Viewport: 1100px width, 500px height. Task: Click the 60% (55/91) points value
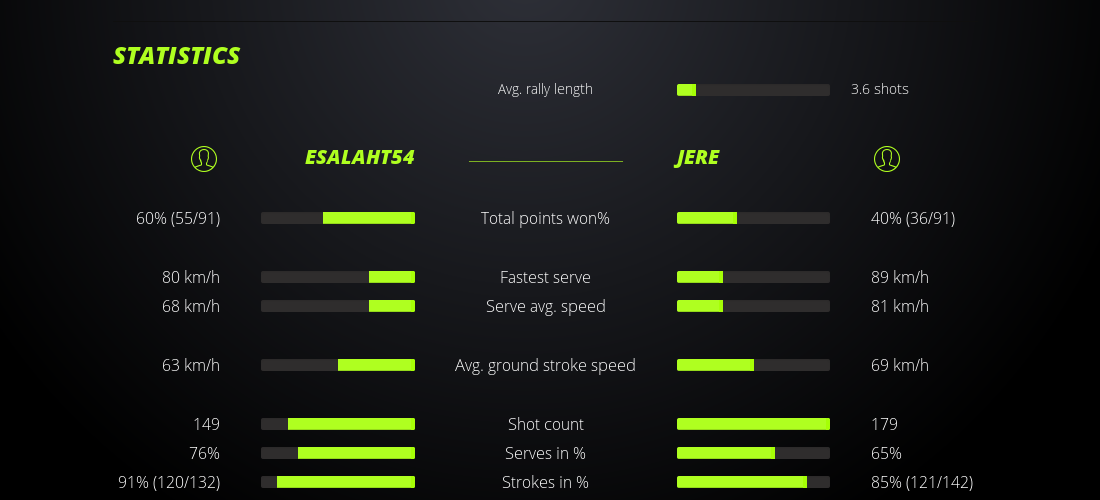pyautogui.click(x=178, y=218)
